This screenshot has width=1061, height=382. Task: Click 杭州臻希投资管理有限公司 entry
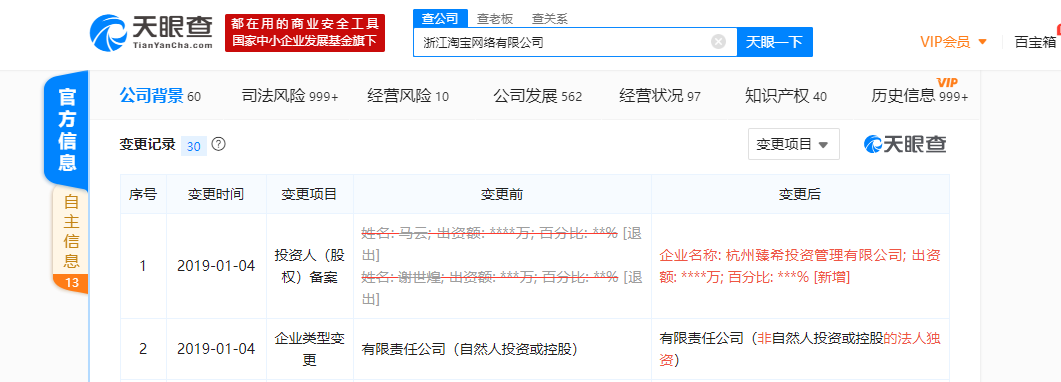point(800,266)
